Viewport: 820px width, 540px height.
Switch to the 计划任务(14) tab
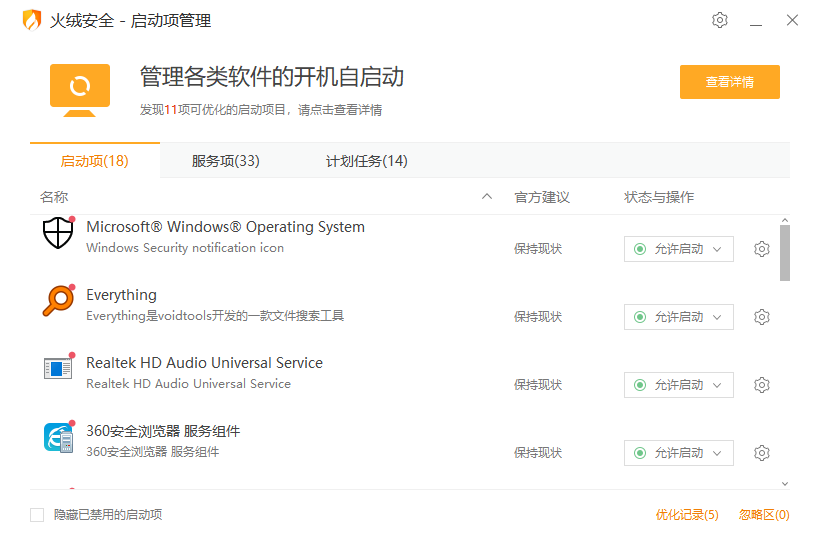pos(367,160)
